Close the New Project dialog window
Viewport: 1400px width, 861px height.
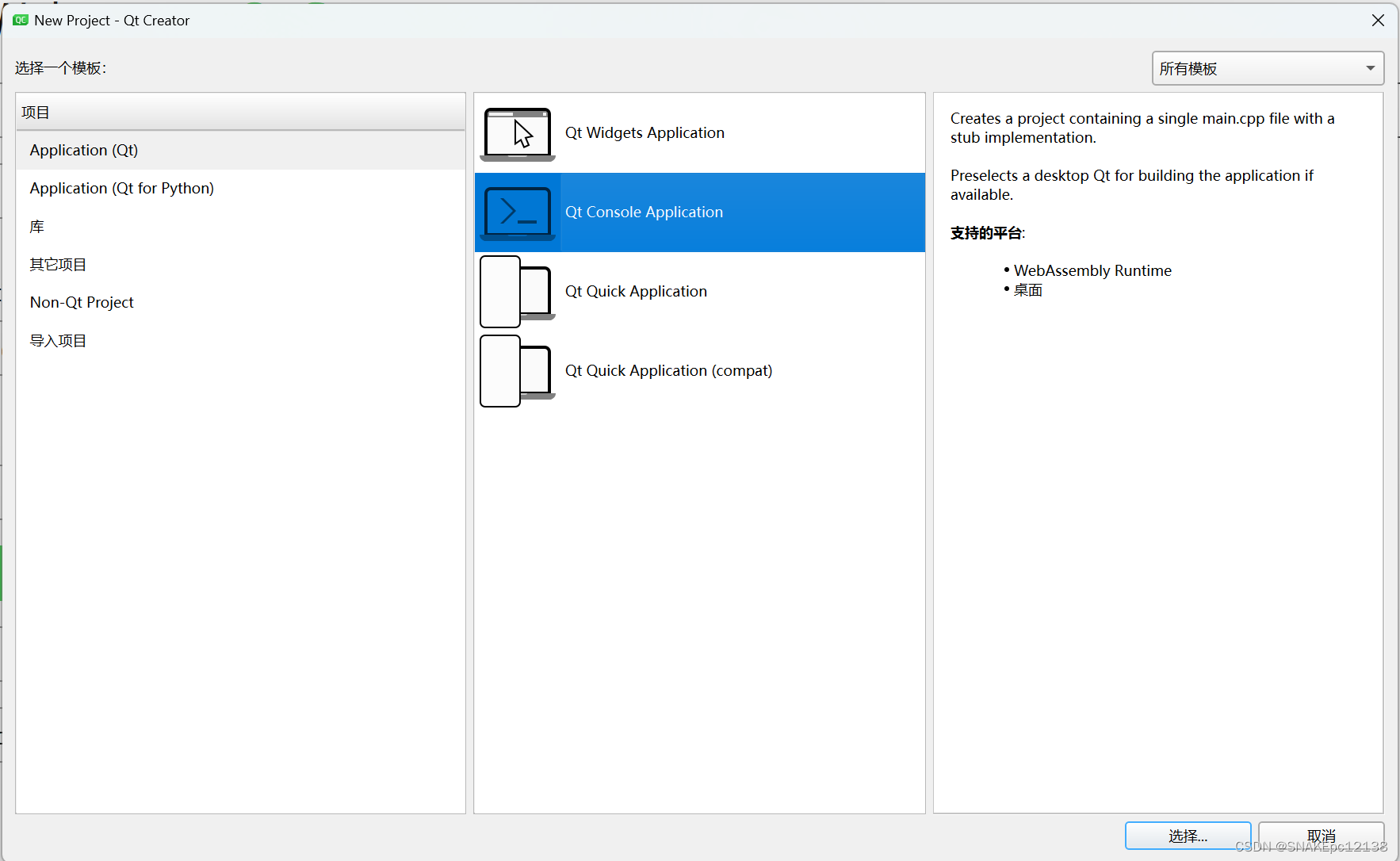(x=1378, y=21)
